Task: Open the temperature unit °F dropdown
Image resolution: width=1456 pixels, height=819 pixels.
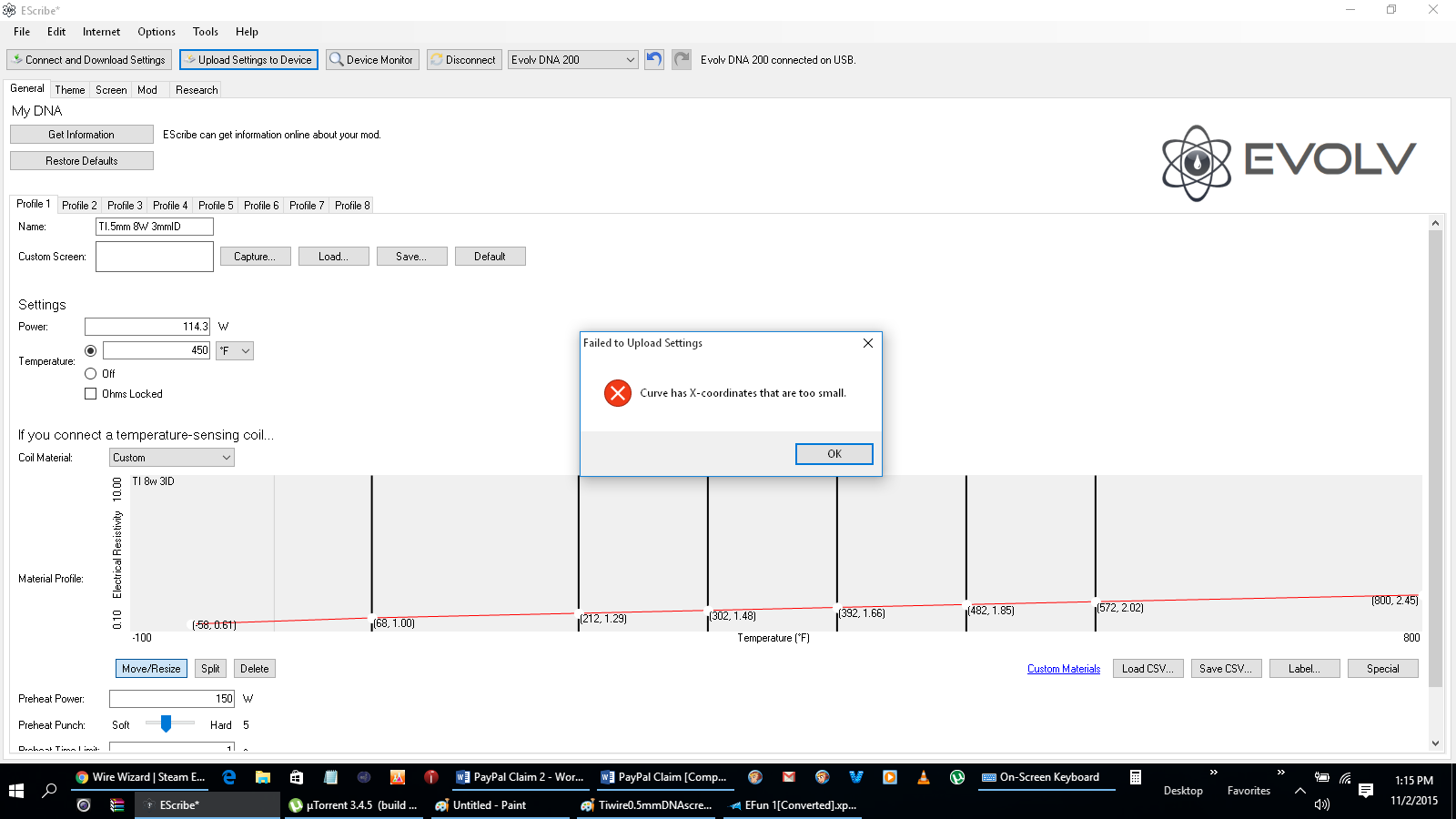Action: point(234,351)
